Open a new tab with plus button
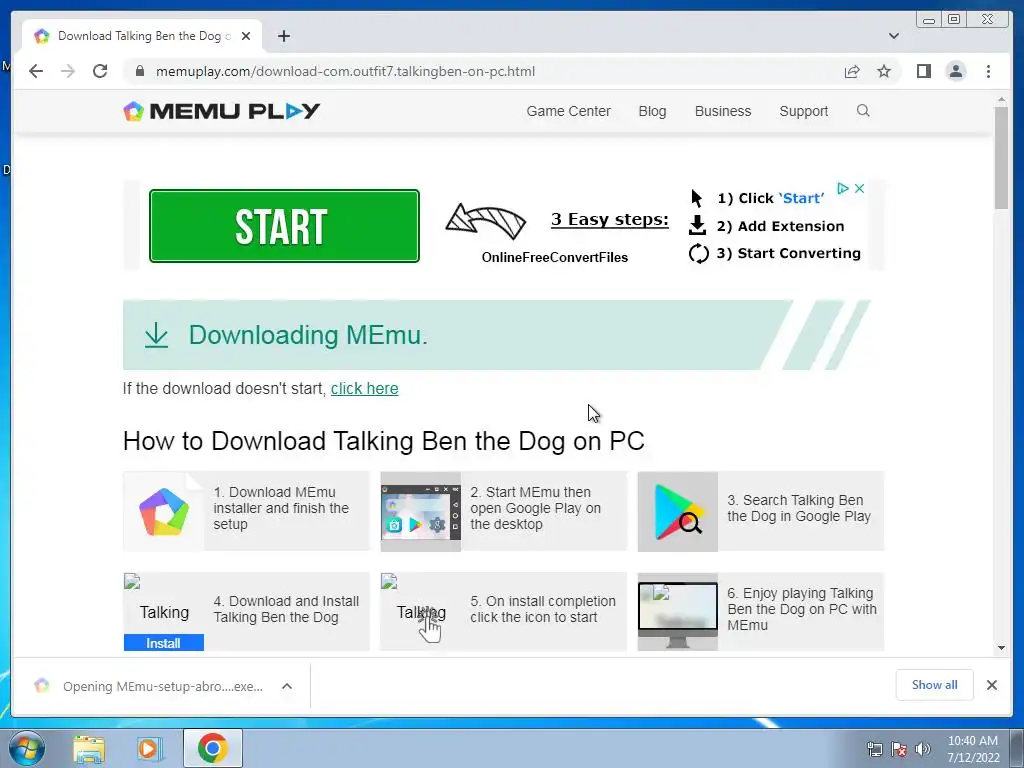Screen dimensions: 1024x768 pyautogui.click(x=283, y=36)
